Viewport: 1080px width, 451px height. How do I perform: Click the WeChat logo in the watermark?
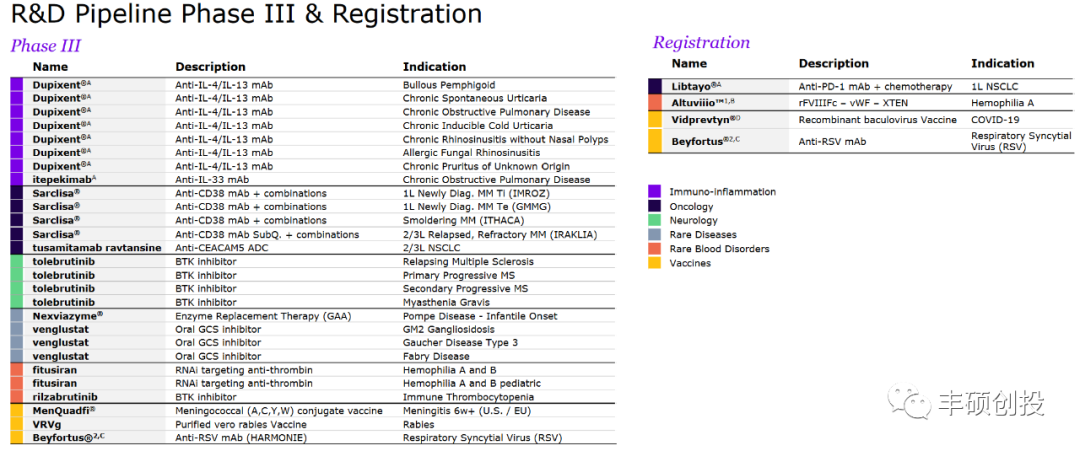pyautogui.click(x=912, y=404)
